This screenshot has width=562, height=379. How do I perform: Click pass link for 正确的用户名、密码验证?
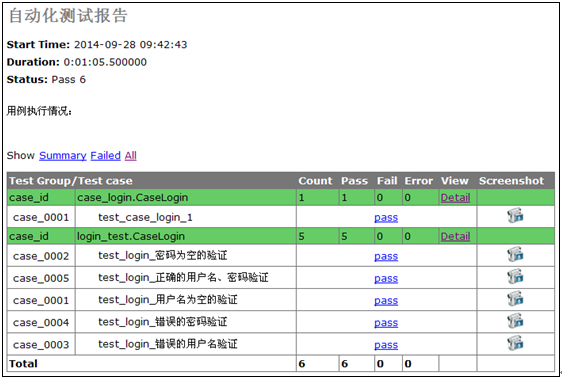[386, 279]
